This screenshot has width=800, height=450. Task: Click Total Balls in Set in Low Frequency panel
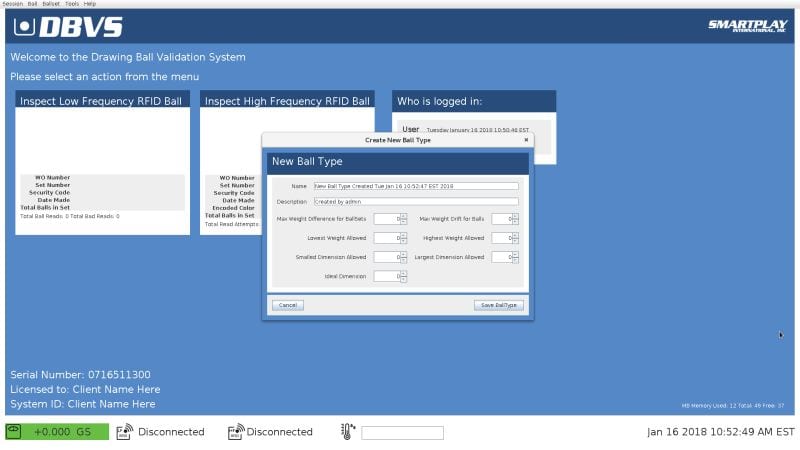point(45,208)
